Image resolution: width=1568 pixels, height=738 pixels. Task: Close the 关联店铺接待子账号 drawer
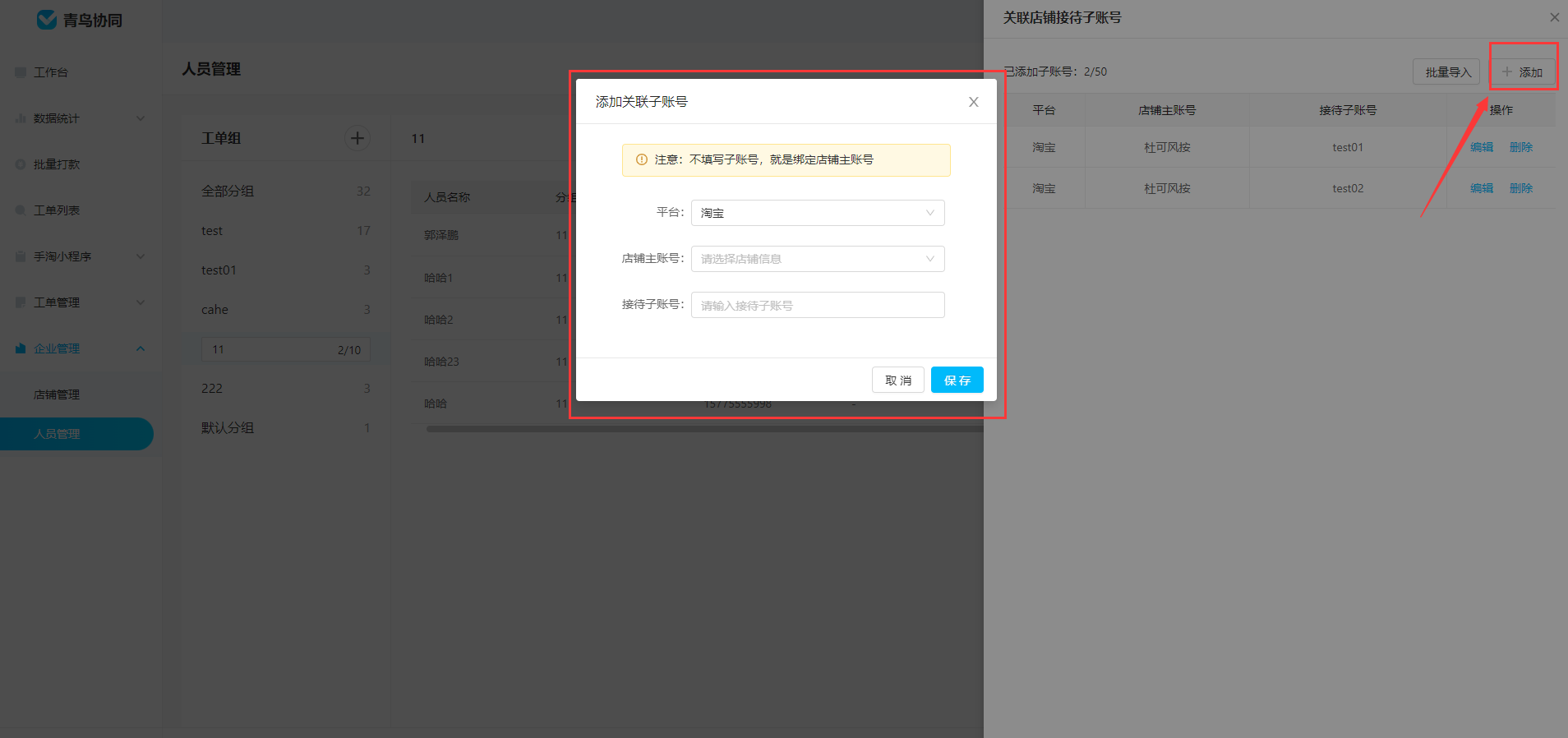(x=1555, y=17)
